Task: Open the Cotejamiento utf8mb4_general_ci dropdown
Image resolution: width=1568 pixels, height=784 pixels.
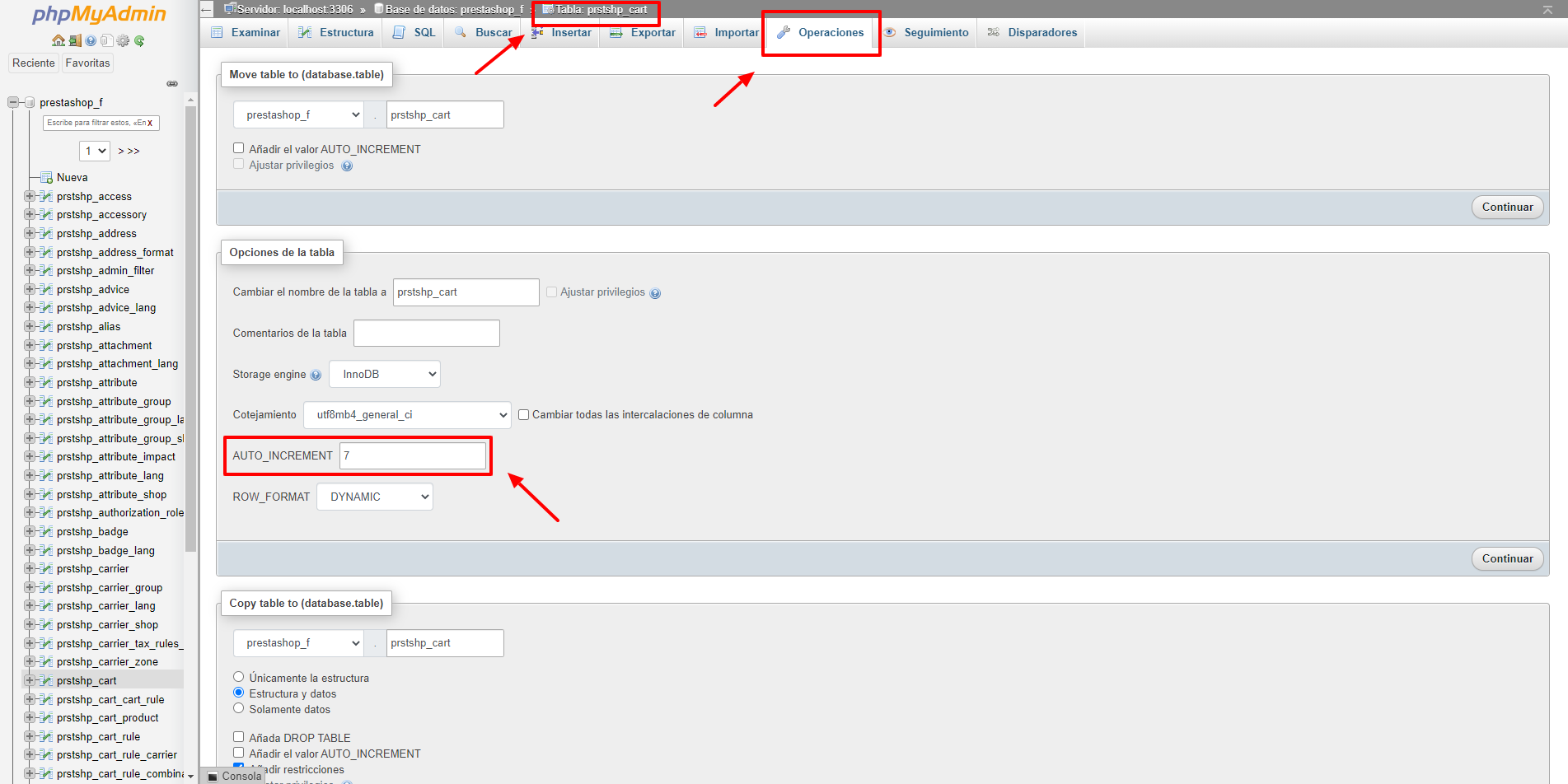Action: coord(407,415)
